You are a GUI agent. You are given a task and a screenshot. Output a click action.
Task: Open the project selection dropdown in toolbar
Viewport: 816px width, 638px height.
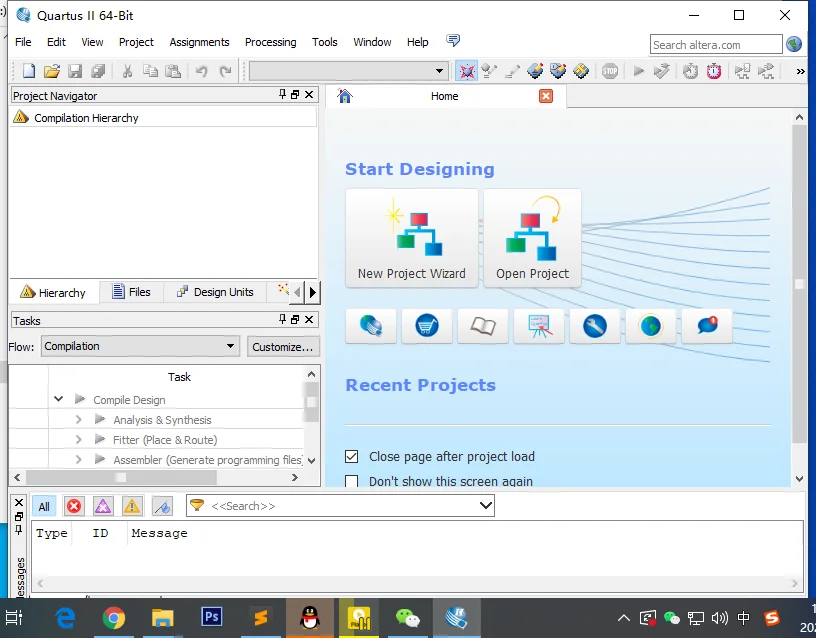348,71
